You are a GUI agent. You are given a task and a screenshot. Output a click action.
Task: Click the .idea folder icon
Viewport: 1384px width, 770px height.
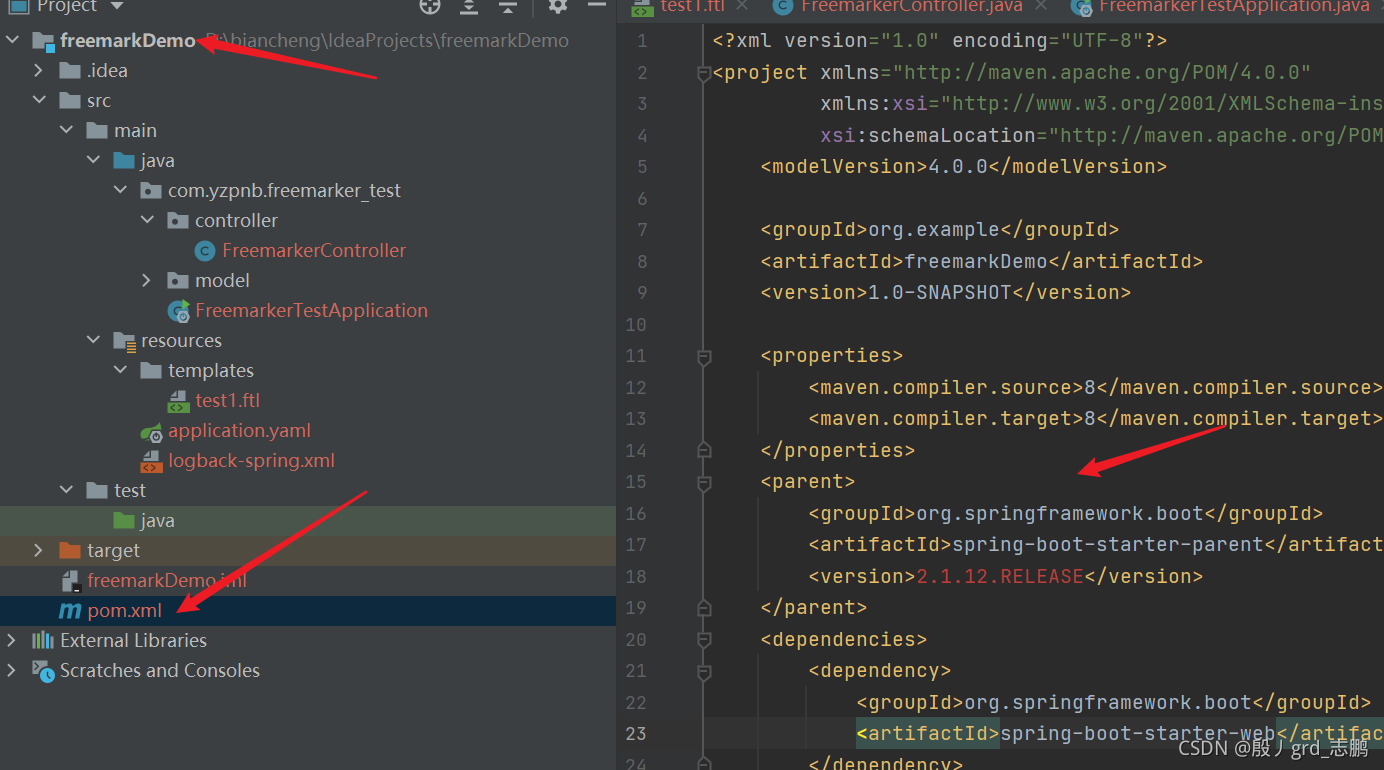(x=70, y=71)
